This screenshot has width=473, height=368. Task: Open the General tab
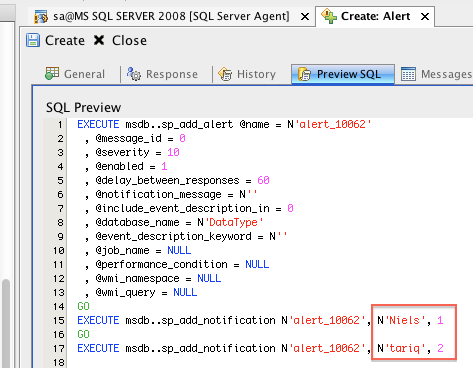click(x=75, y=74)
